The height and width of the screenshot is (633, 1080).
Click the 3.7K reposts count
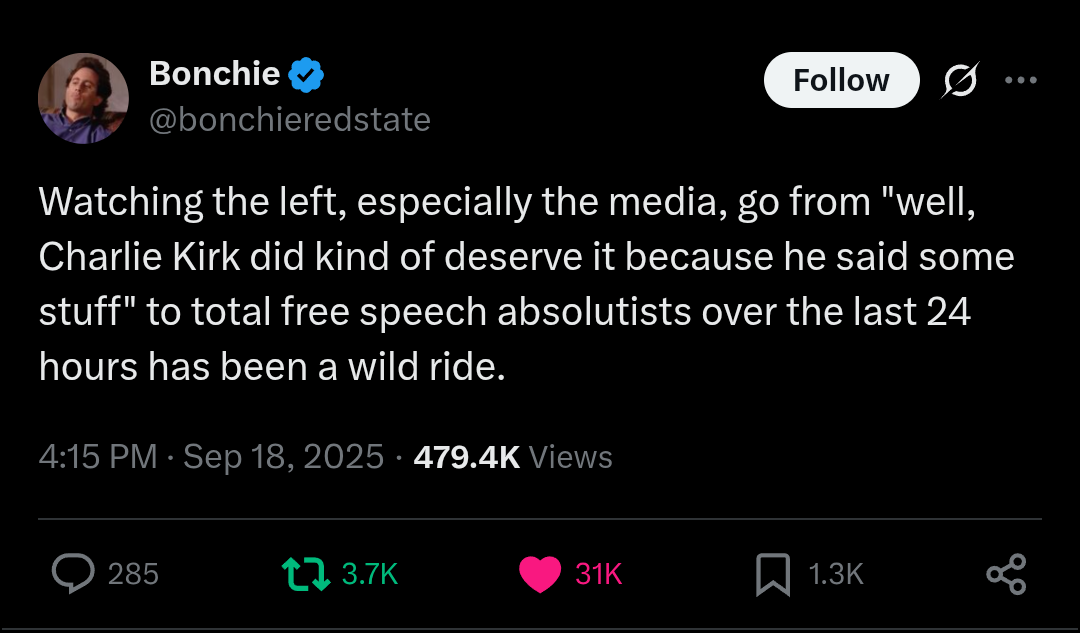(370, 574)
